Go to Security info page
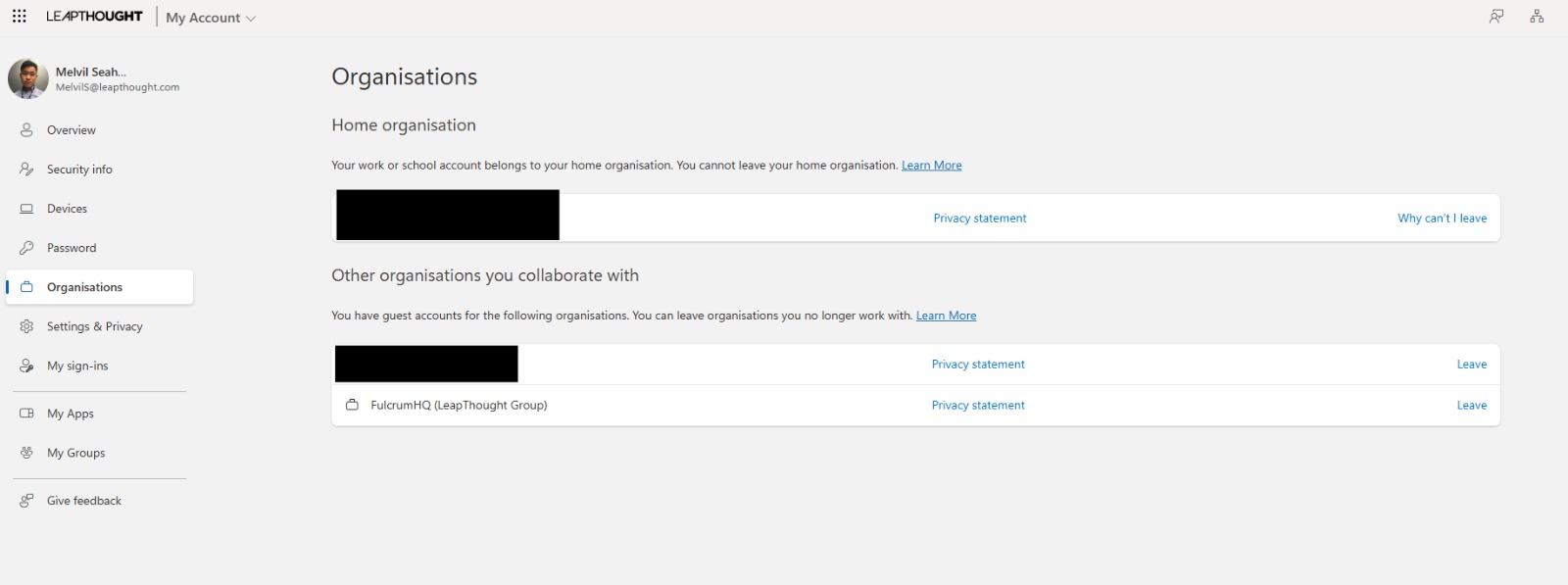This screenshot has height=585, width=1568. [79, 170]
